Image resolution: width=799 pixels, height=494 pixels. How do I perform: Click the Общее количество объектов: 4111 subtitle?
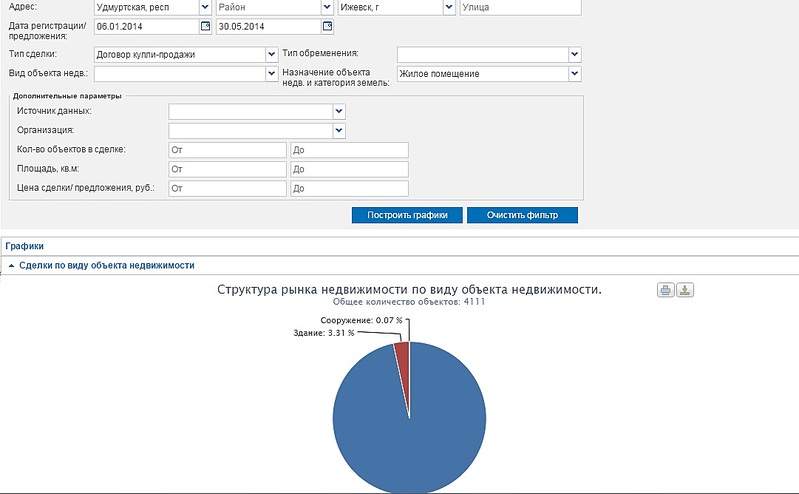click(409, 302)
